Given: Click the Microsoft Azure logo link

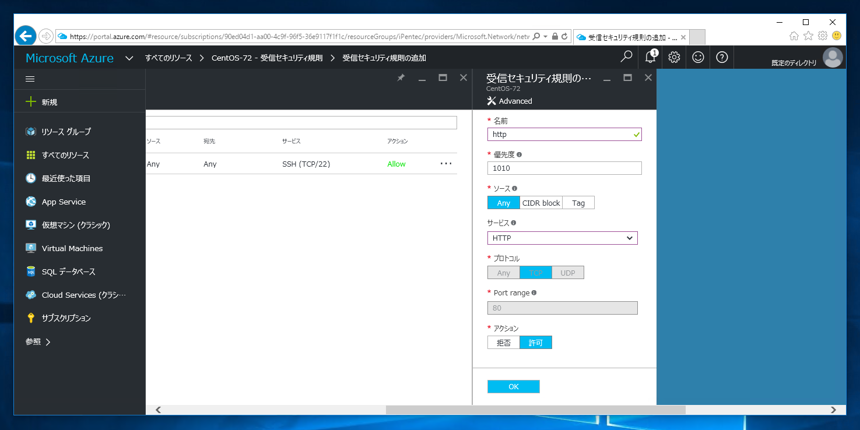Looking at the screenshot, I should [70, 58].
